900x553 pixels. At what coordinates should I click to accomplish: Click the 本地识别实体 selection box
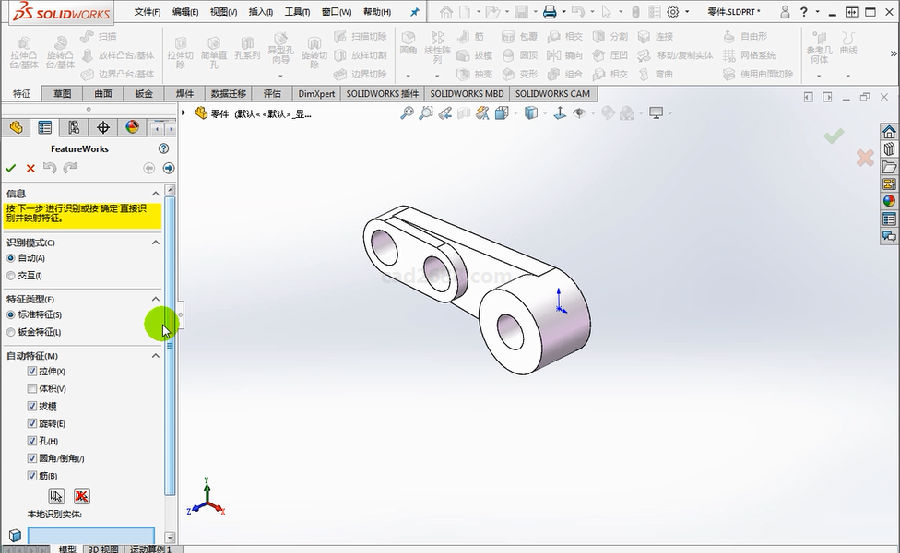91,535
